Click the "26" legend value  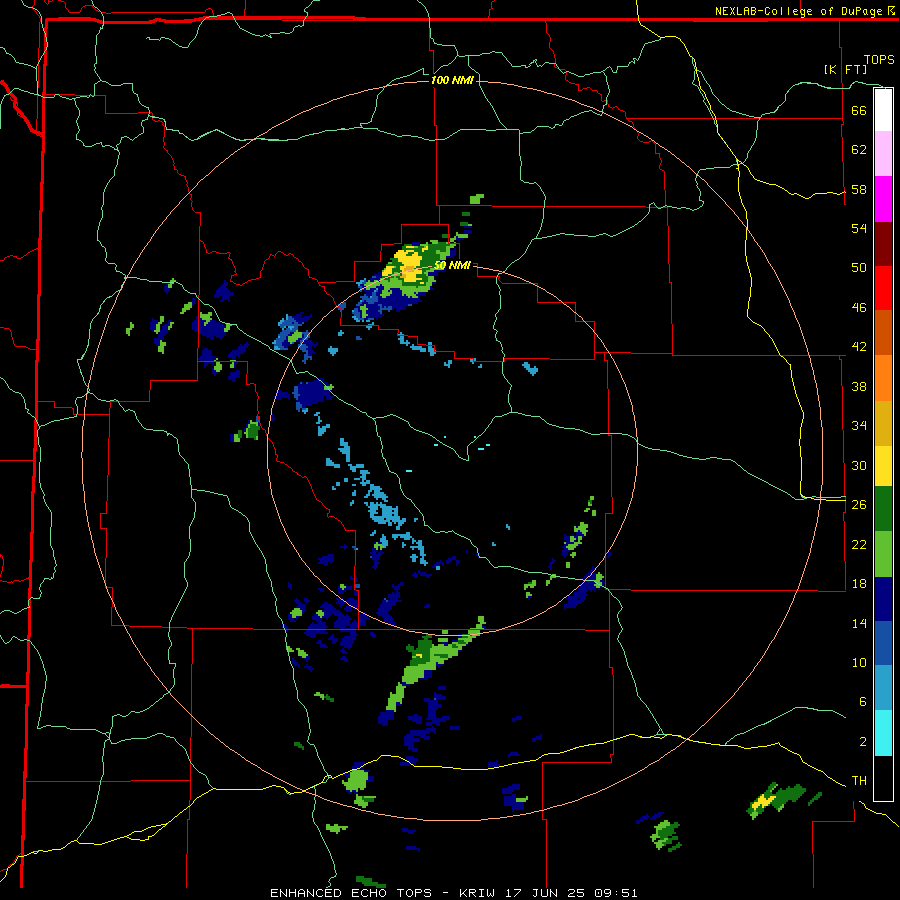point(859,505)
